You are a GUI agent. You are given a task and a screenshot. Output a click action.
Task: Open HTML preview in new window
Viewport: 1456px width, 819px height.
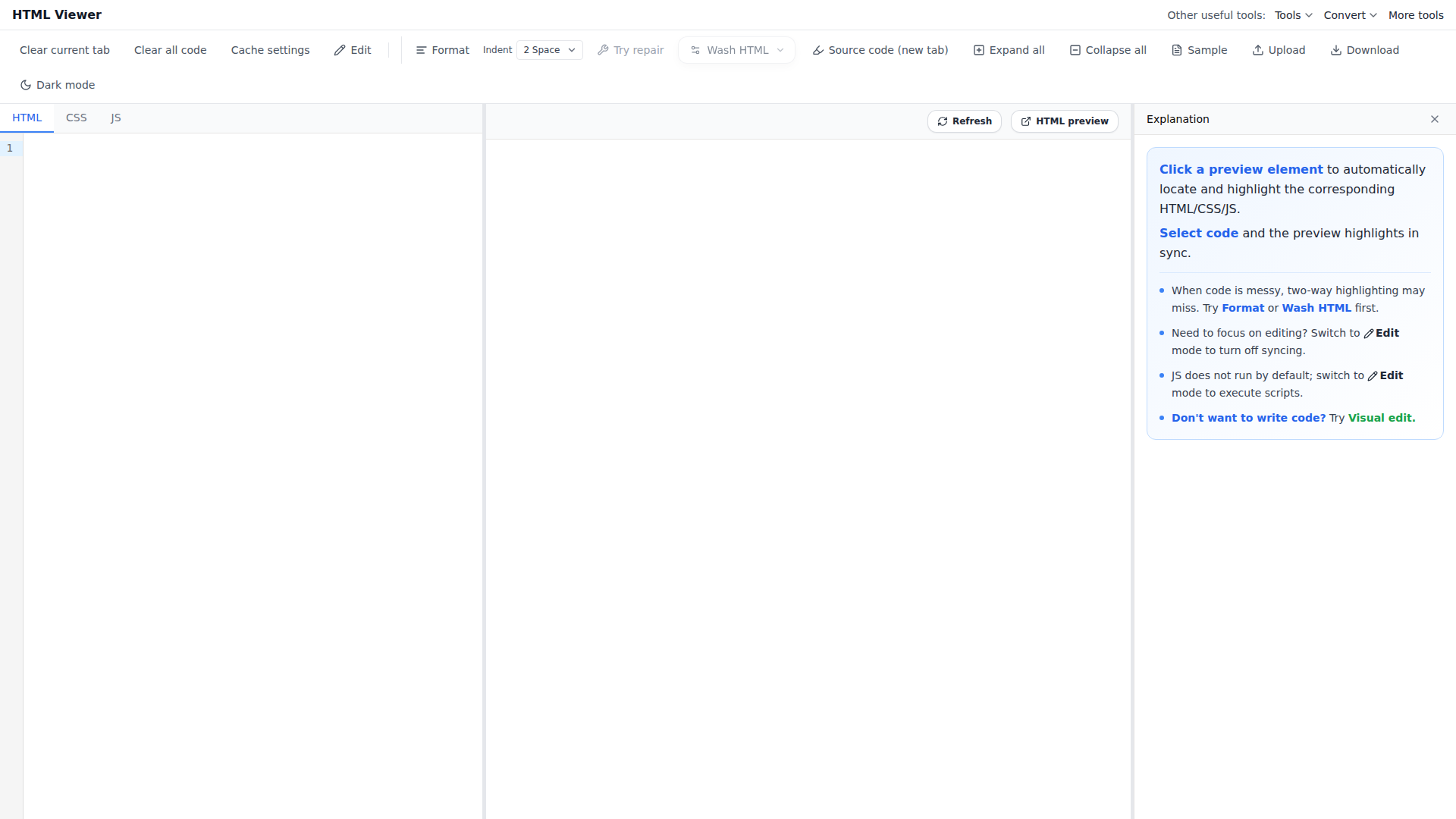1065,121
